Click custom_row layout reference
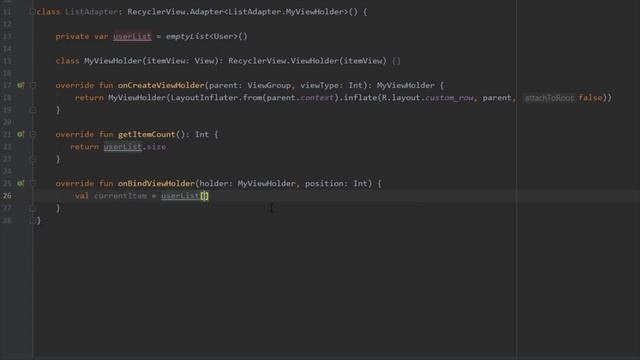640x360 pixels. click(x=449, y=98)
